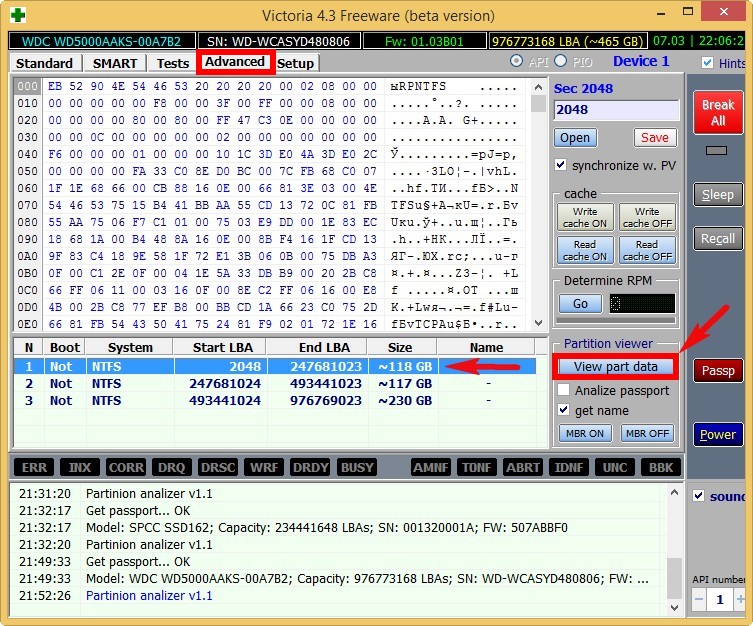Click the green cross Victoria app icon
The width and height of the screenshot is (753, 626).
tap(18, 15)
